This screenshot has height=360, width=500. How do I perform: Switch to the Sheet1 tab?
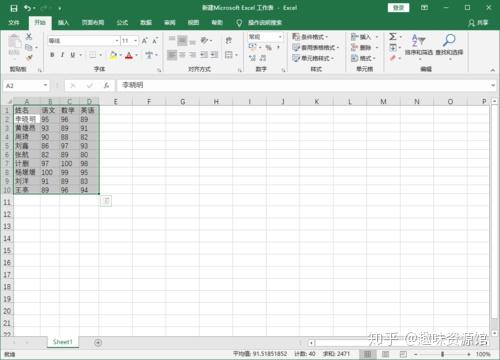click(63, 342)
